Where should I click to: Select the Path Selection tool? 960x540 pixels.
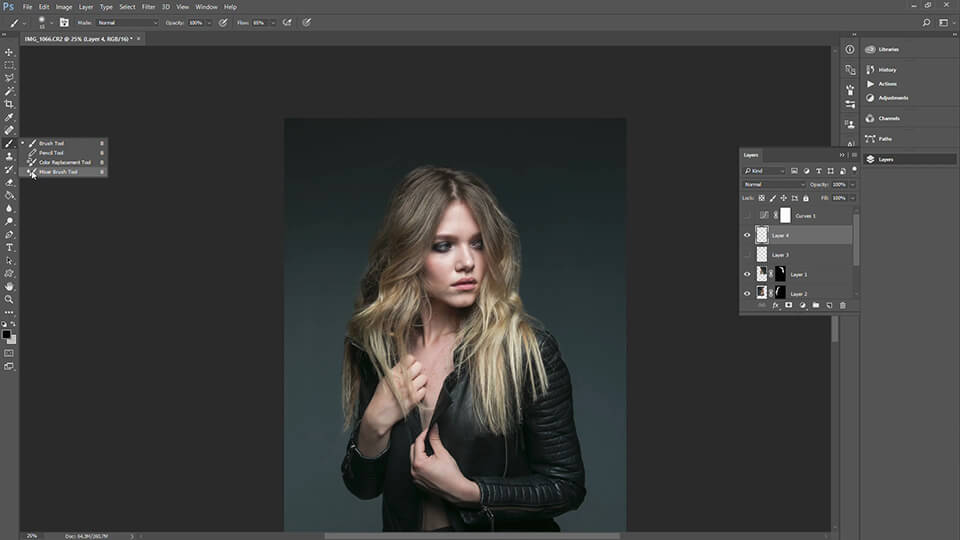click(9, 260)
